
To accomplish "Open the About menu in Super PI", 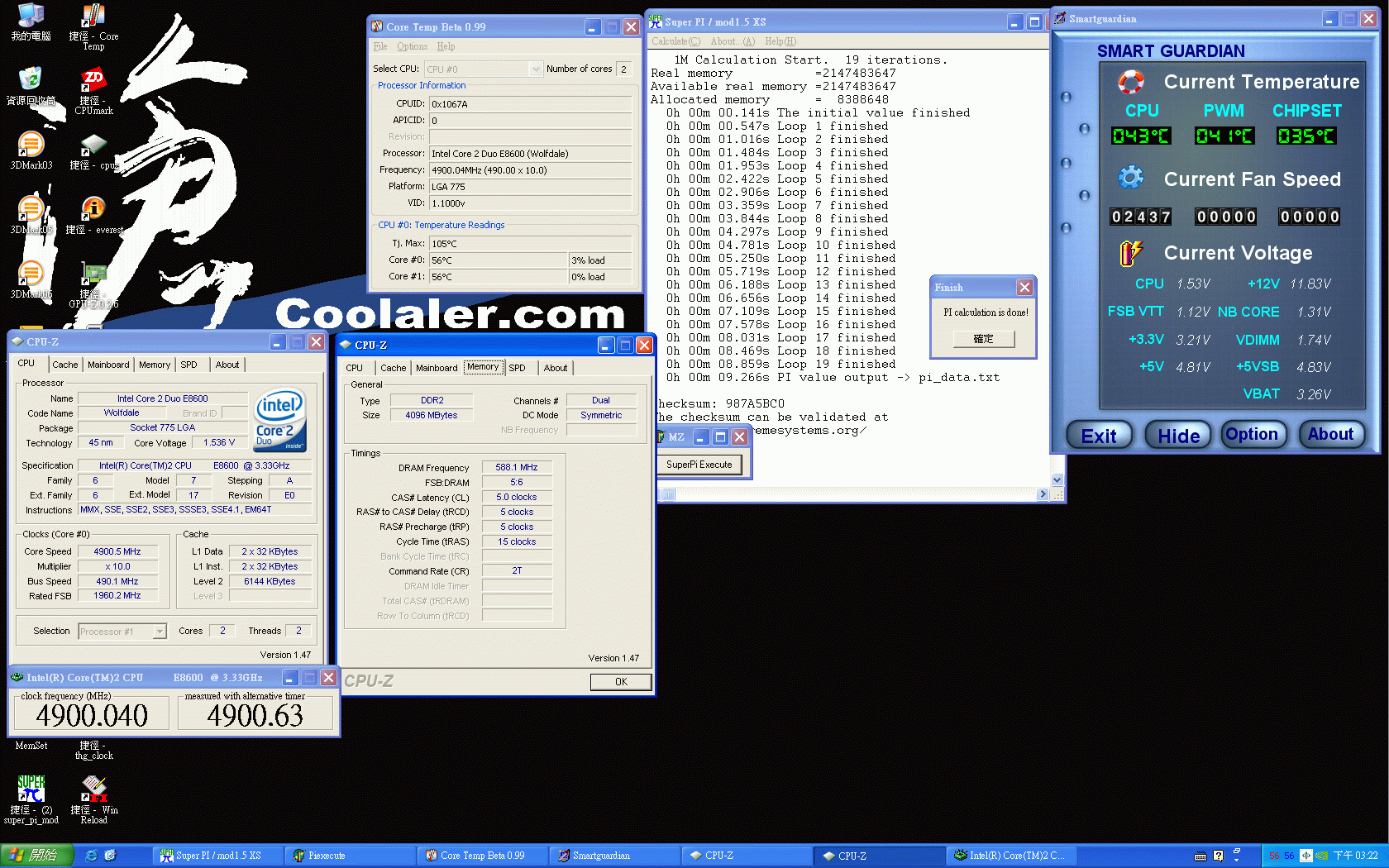I will point(733,41).
